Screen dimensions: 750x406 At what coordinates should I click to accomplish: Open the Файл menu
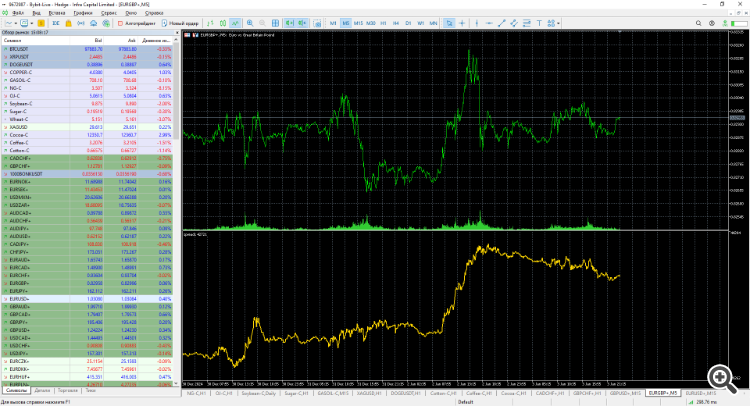(18, 13)
